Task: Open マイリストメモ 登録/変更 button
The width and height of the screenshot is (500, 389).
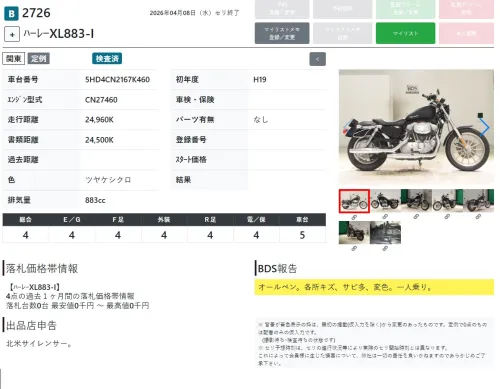Action: pos(282,33)
